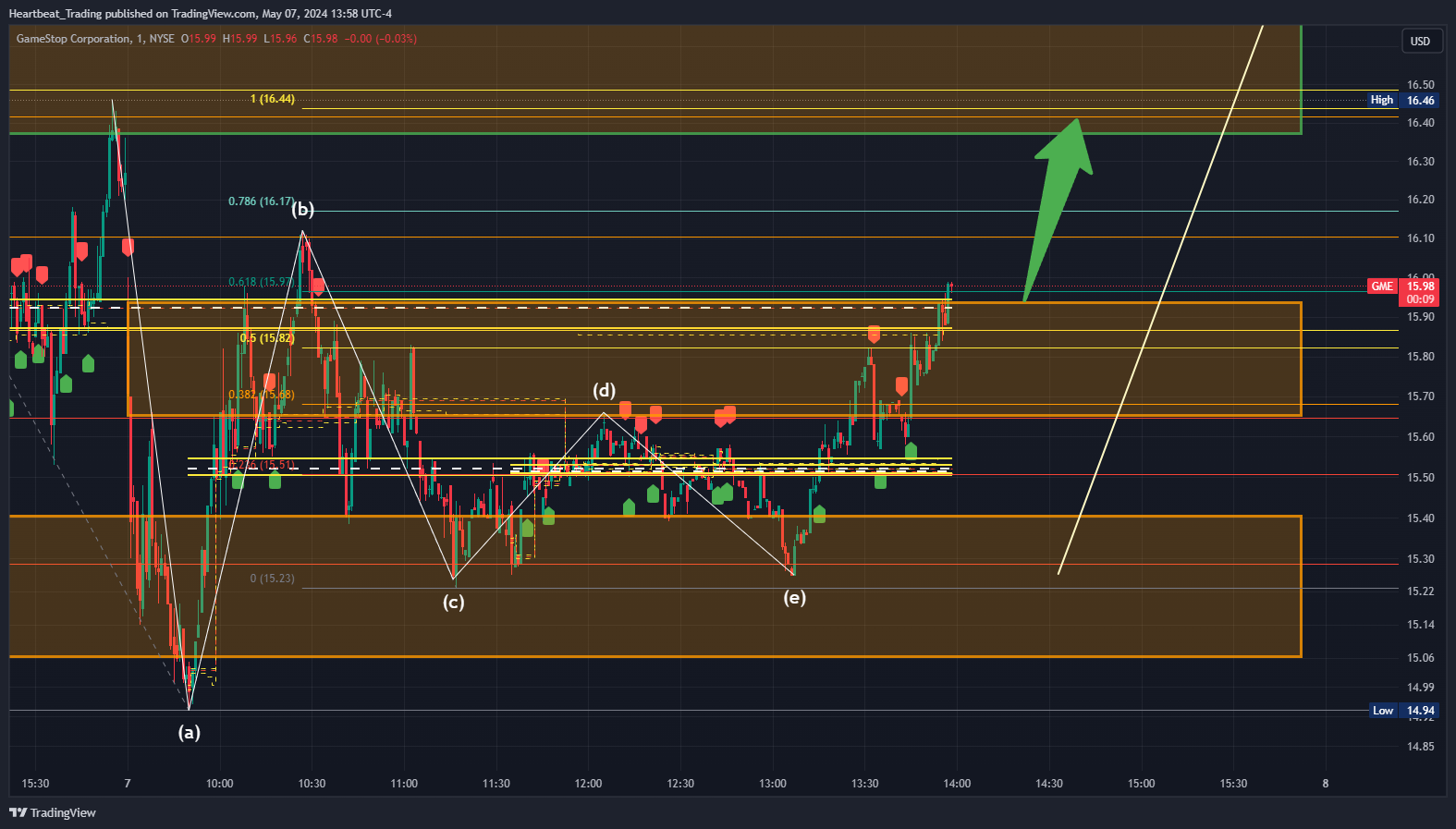Click the 15.30 price axis label
The image size is (1456, 829).
point(1421,559)
